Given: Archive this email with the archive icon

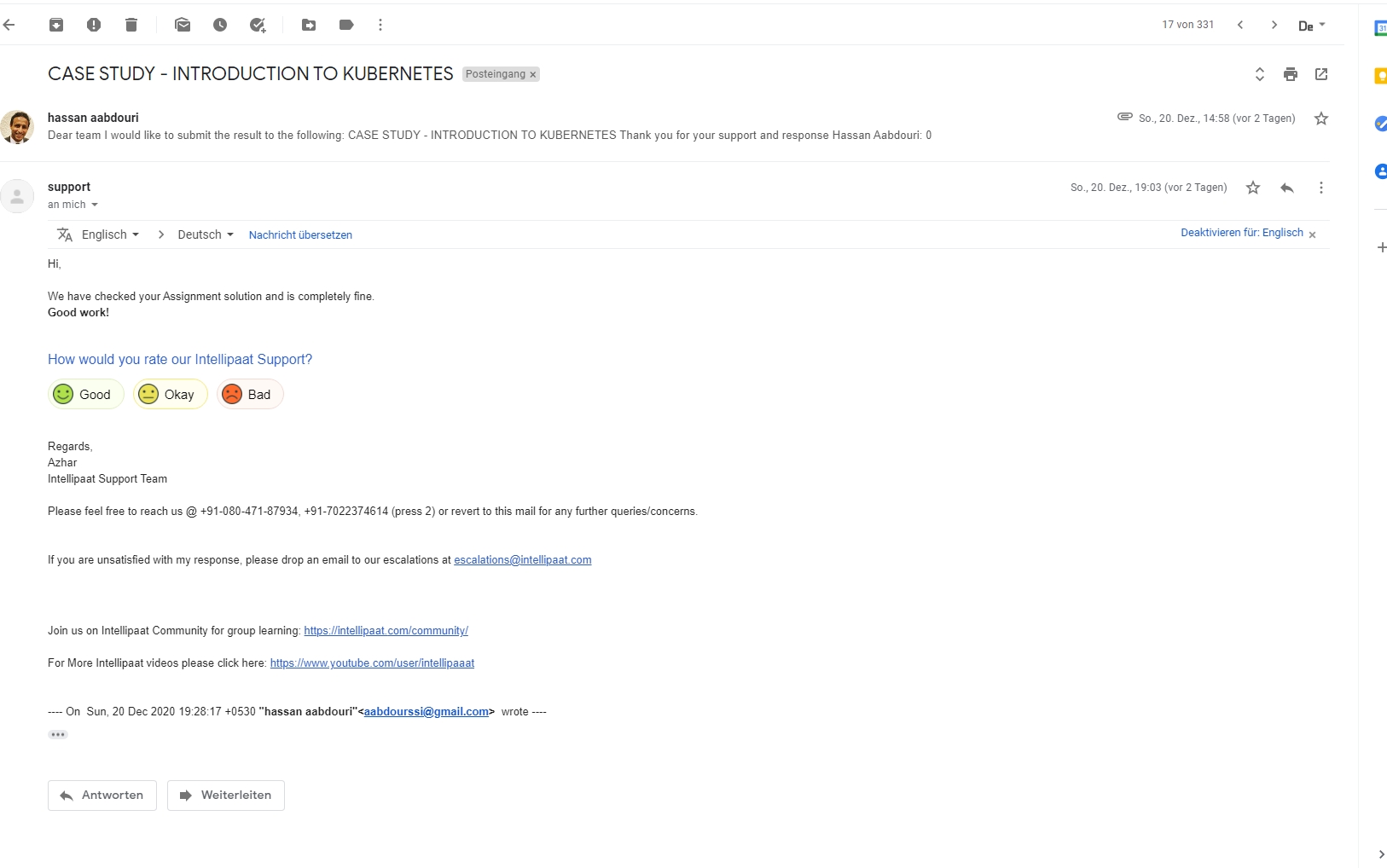Looking at the screenshot, I should pyautogui.click(x=56, y=25).
